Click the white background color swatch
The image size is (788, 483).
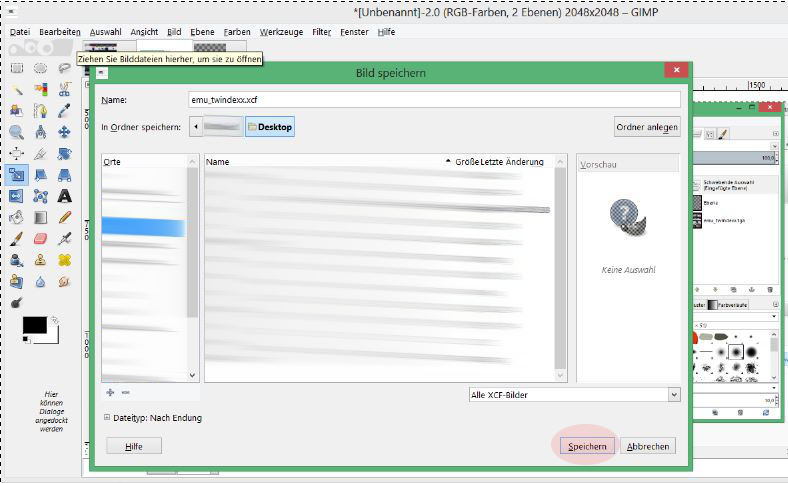53,337
